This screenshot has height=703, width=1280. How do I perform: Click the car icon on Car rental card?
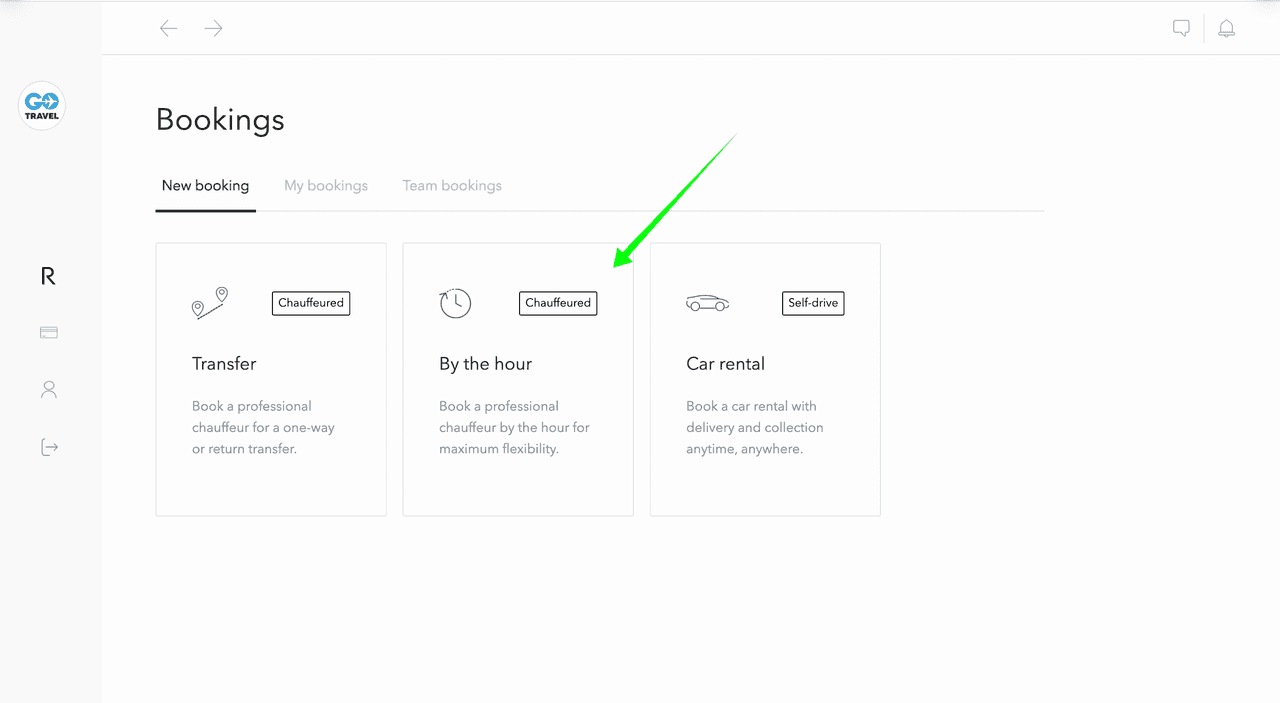707,303
